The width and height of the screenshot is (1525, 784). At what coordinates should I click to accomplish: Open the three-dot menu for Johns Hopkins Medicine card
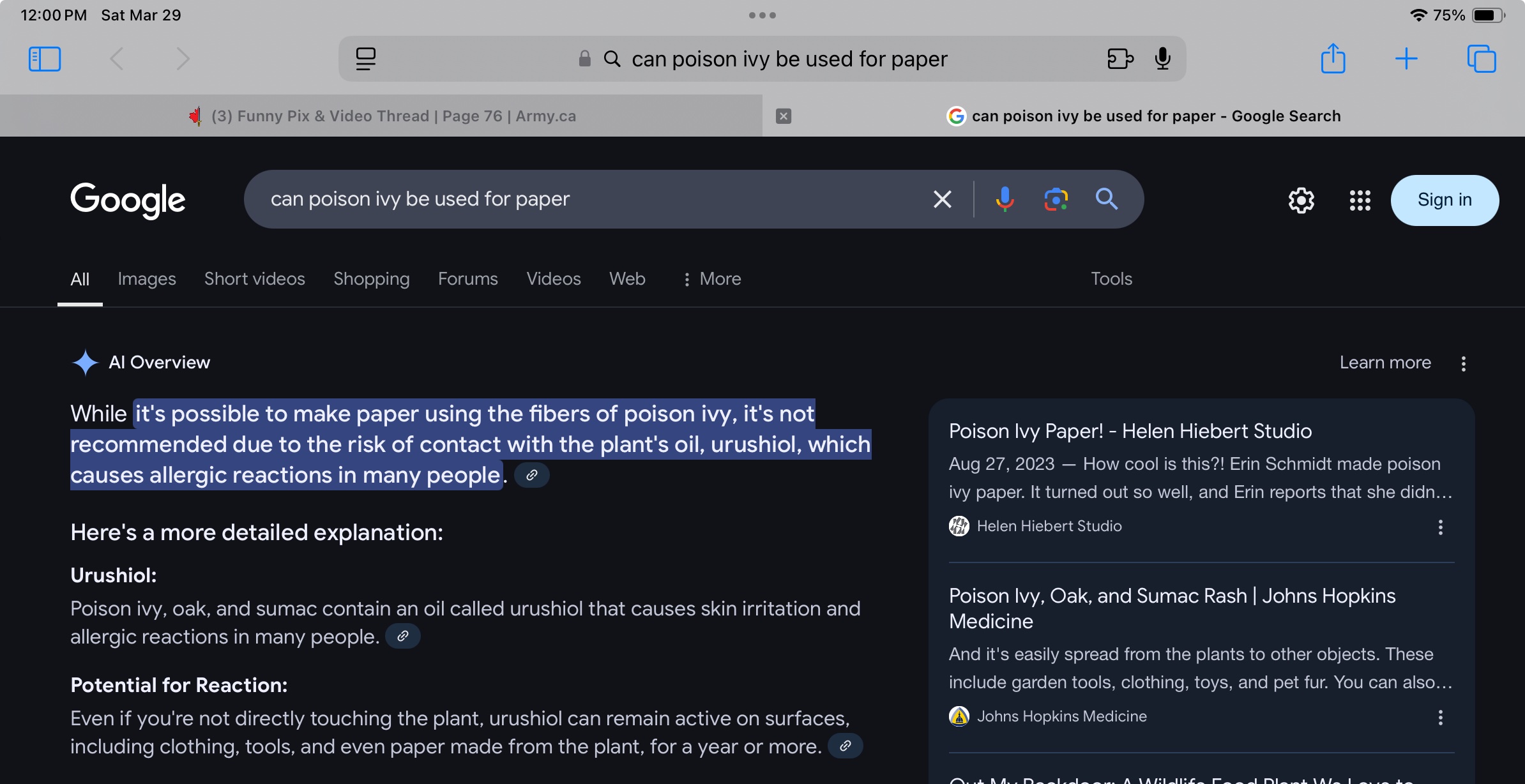coord(1440,717)
